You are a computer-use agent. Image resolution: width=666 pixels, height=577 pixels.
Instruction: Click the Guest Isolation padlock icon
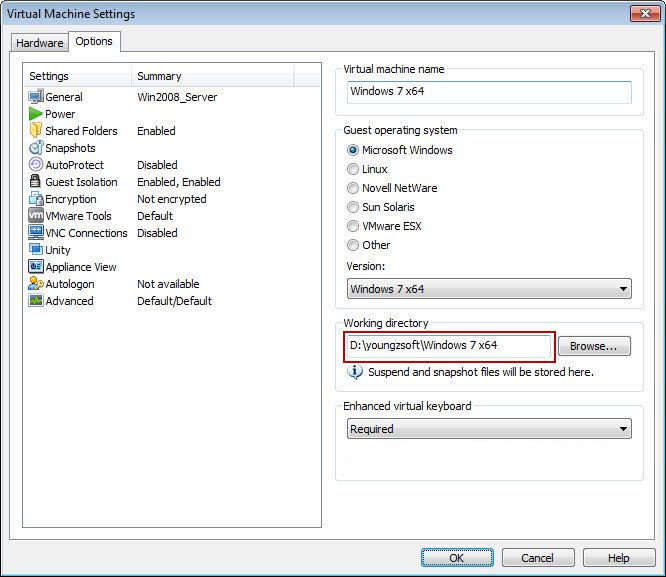(x=35, y=181)
